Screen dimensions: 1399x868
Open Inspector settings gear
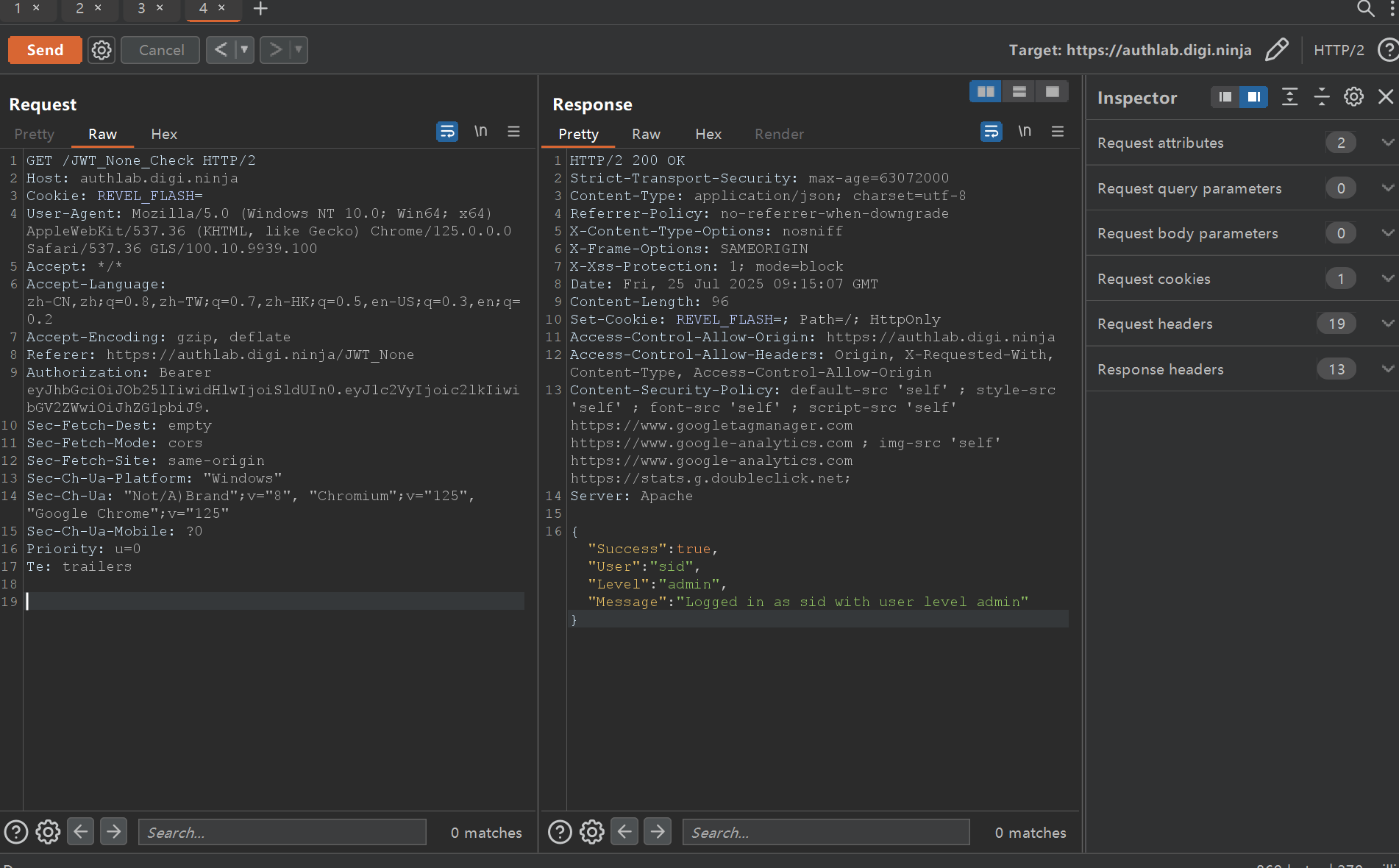coord(1353,97)
